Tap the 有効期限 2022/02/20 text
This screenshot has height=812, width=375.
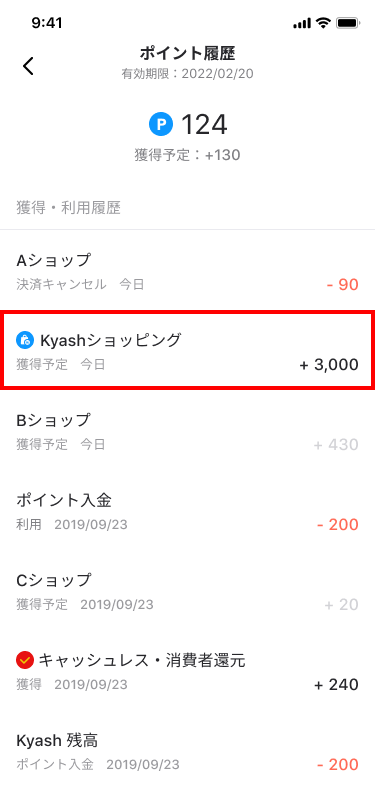(188, 74)
